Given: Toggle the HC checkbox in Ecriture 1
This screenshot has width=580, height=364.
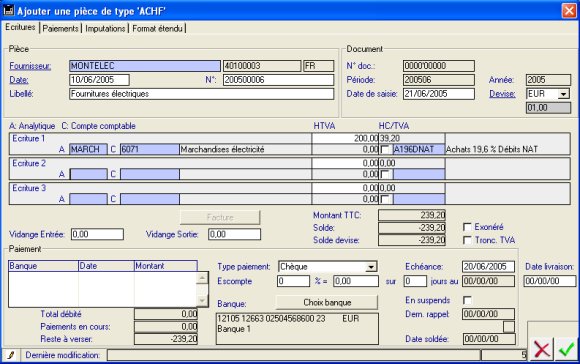Looking at the screenshot, I should (x=385, y=149).
